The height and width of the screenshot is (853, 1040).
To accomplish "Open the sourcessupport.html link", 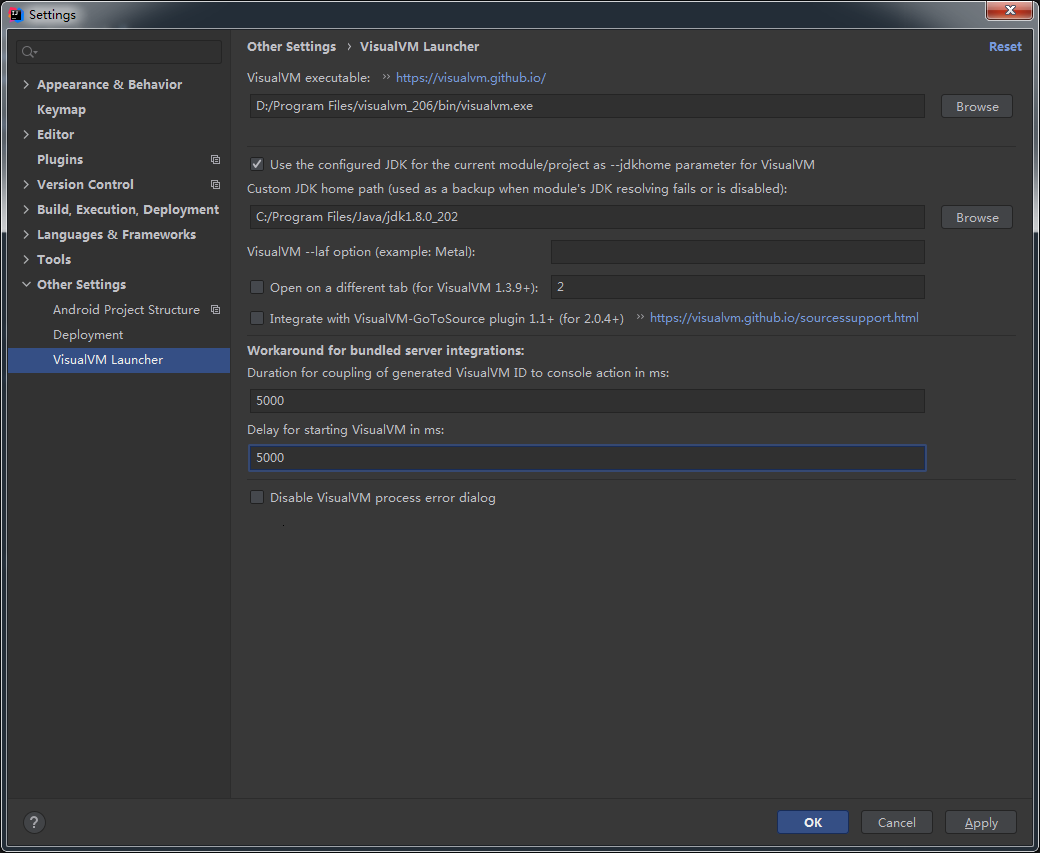I will (x=784, y=318).
